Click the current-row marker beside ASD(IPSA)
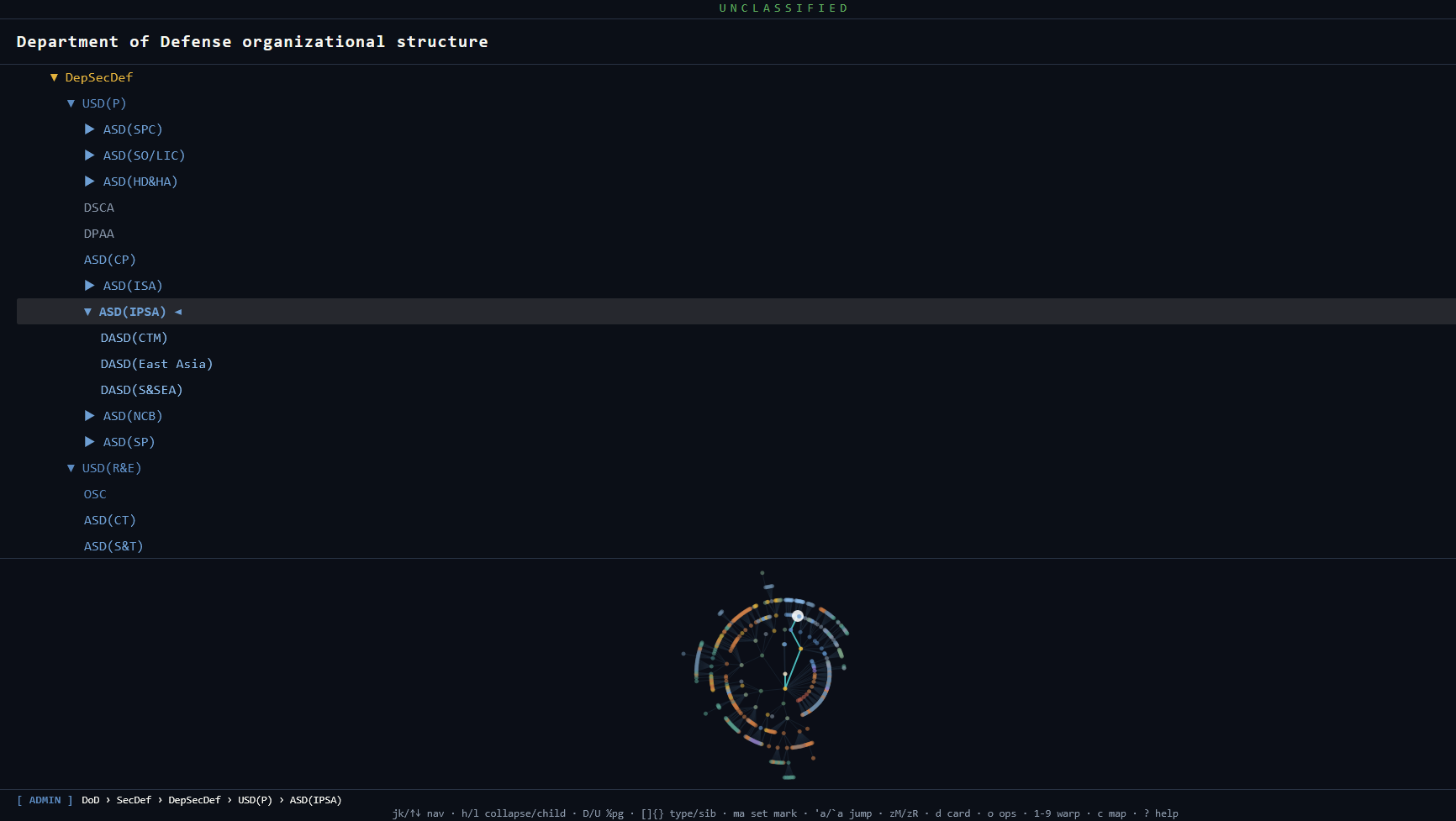Image resolution: width=1456 pixels, height=821 pixels. (x=178, y=312)
